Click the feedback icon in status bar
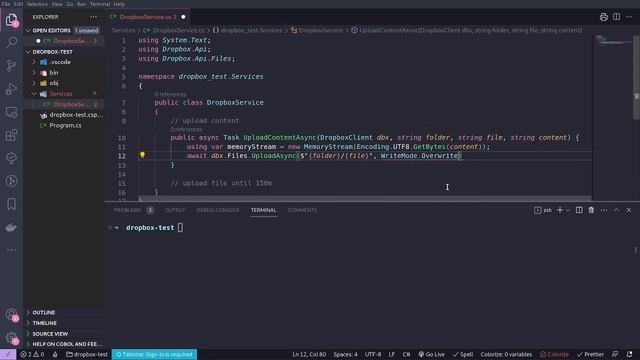 tap(615, 354)
